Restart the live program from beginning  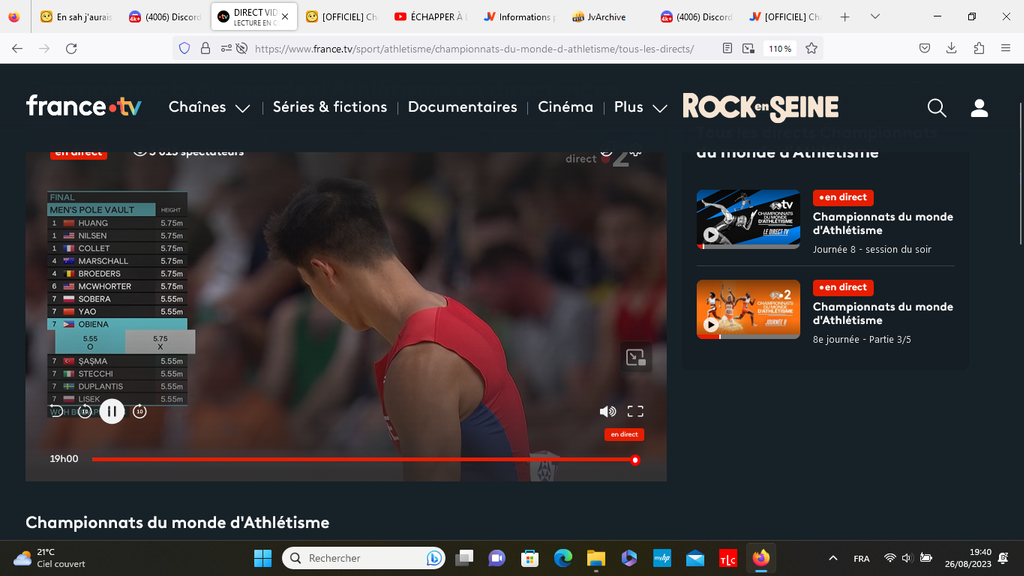[56, 411]
